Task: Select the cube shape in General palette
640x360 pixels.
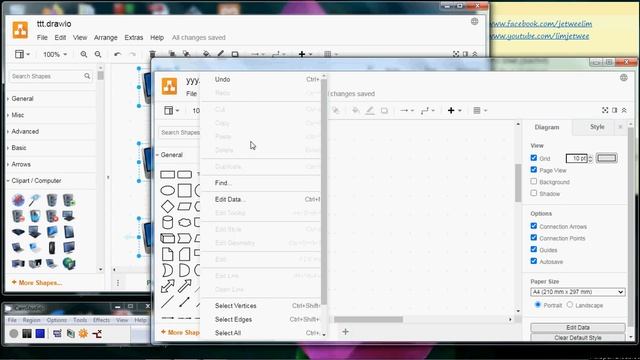Action: click(x=167, y=238)
